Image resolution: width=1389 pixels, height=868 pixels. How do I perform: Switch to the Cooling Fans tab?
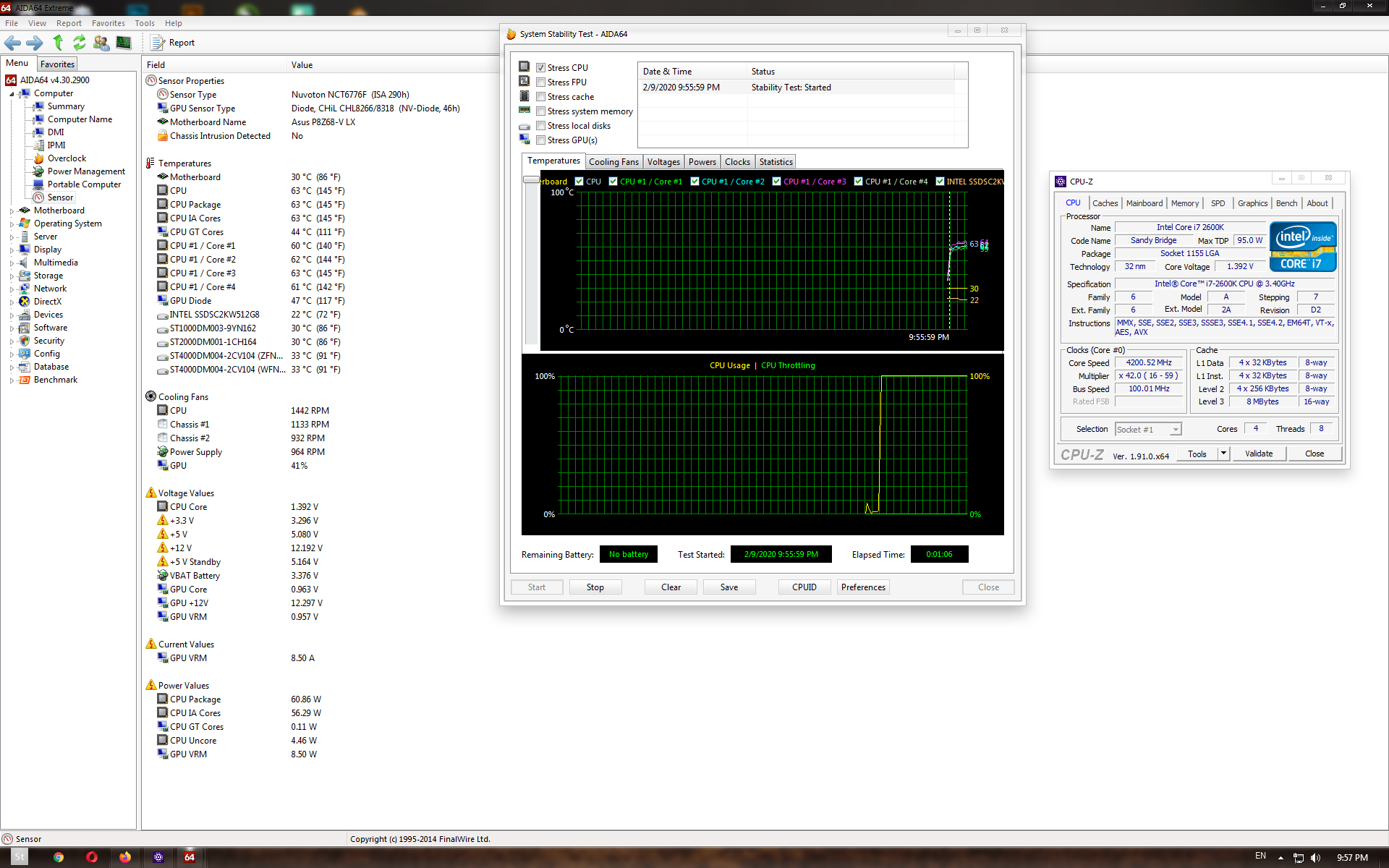613,162
